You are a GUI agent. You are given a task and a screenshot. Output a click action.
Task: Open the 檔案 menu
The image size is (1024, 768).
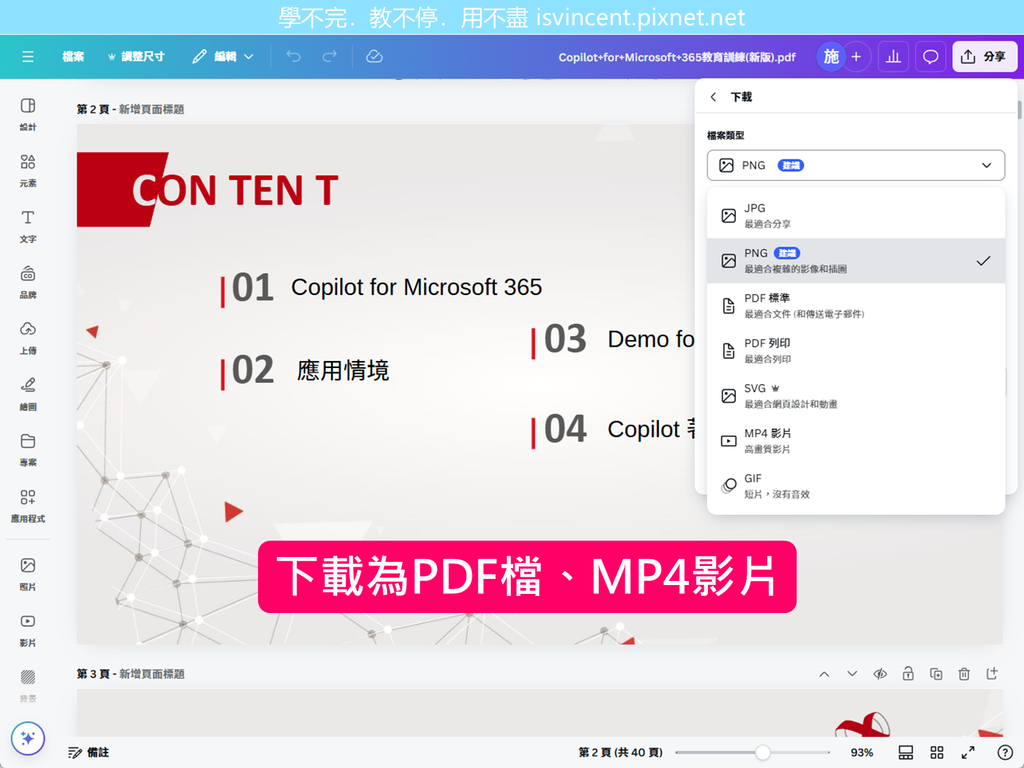pyautogui.click(x=73, y=57)
